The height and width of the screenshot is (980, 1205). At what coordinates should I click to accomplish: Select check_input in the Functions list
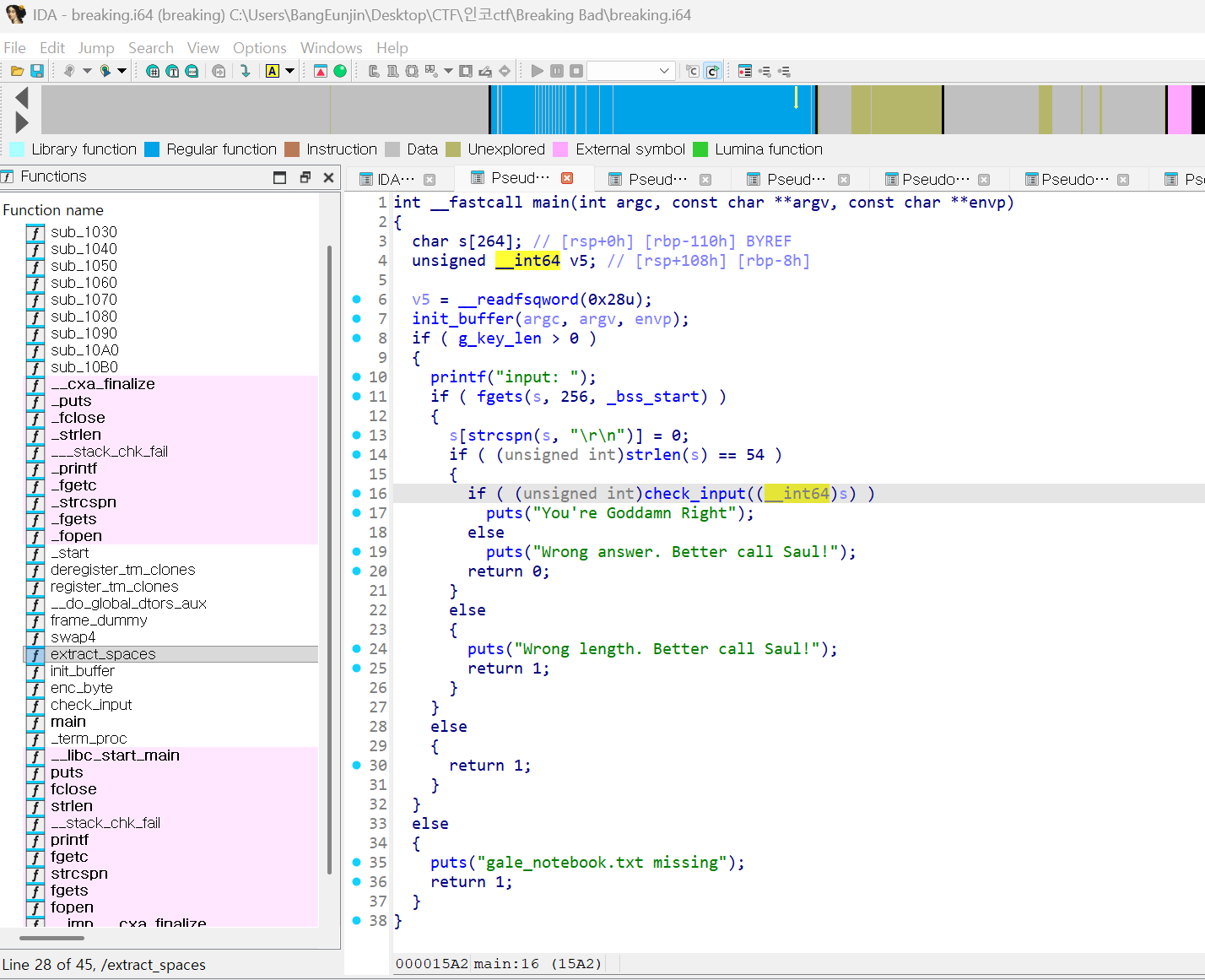[x=91, y=705]
